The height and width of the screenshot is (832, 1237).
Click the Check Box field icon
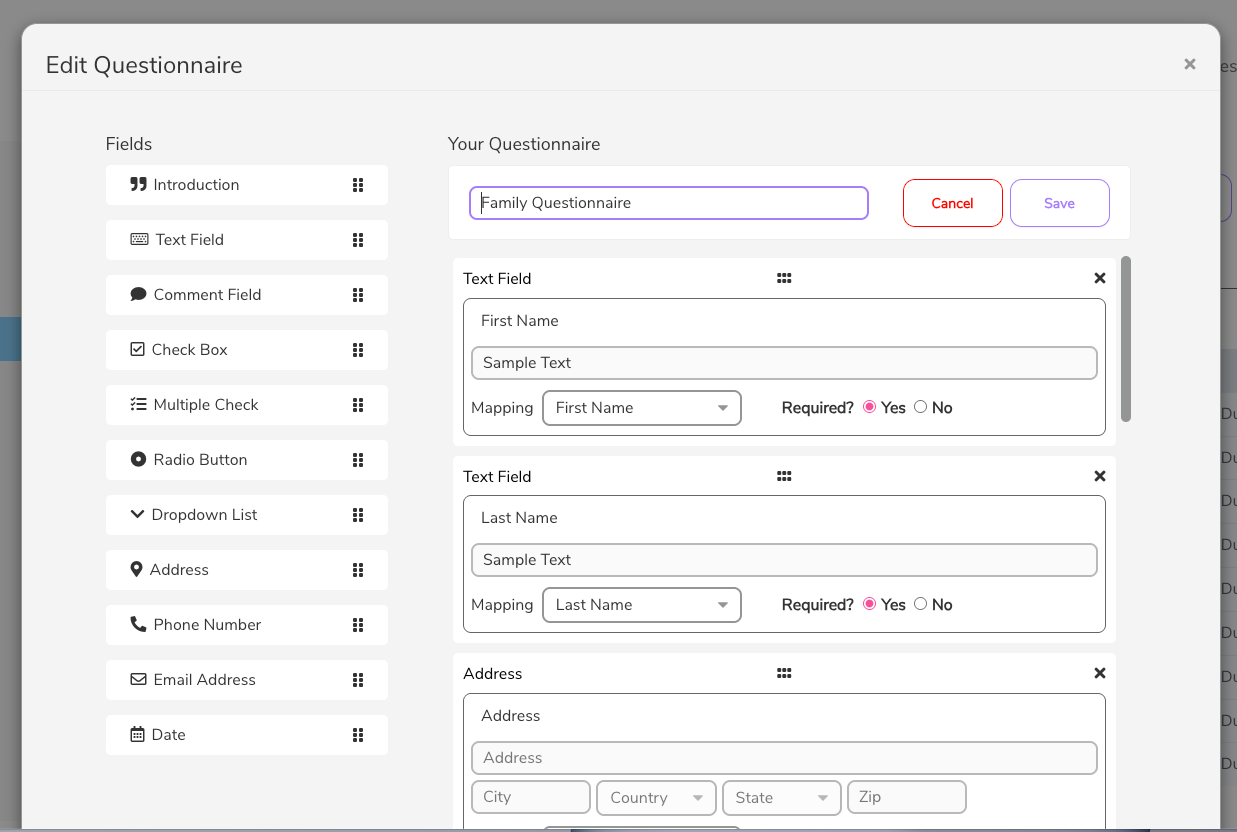click(137, 350)
